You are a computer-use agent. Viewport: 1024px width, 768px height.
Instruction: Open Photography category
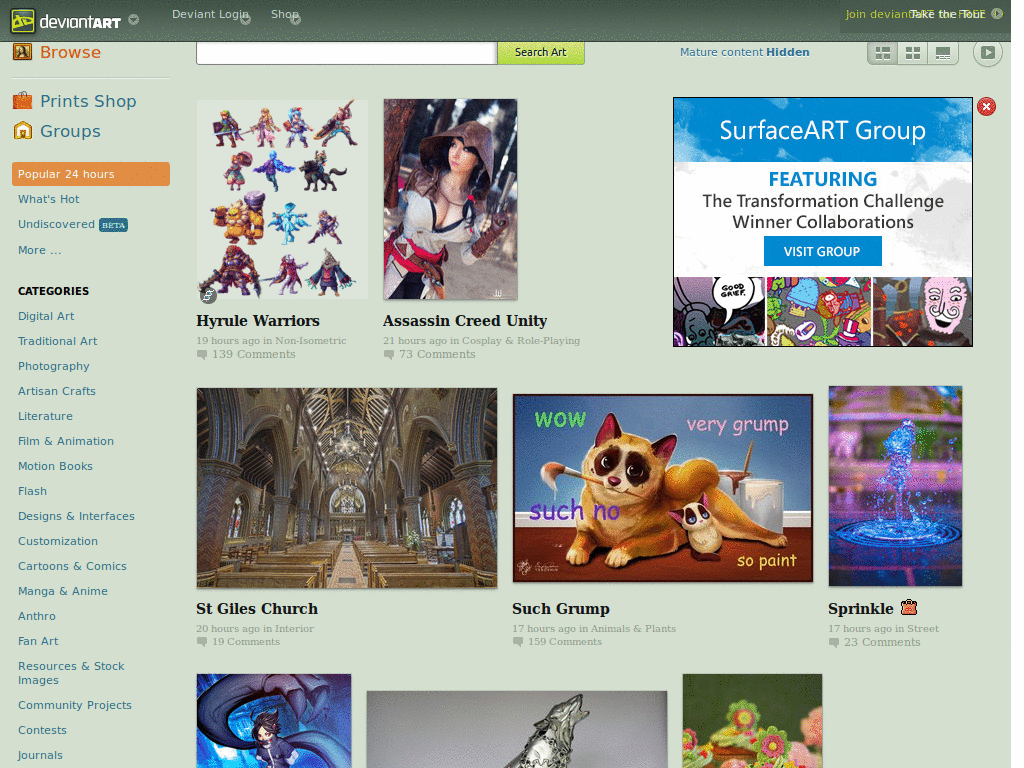(54, 366)
